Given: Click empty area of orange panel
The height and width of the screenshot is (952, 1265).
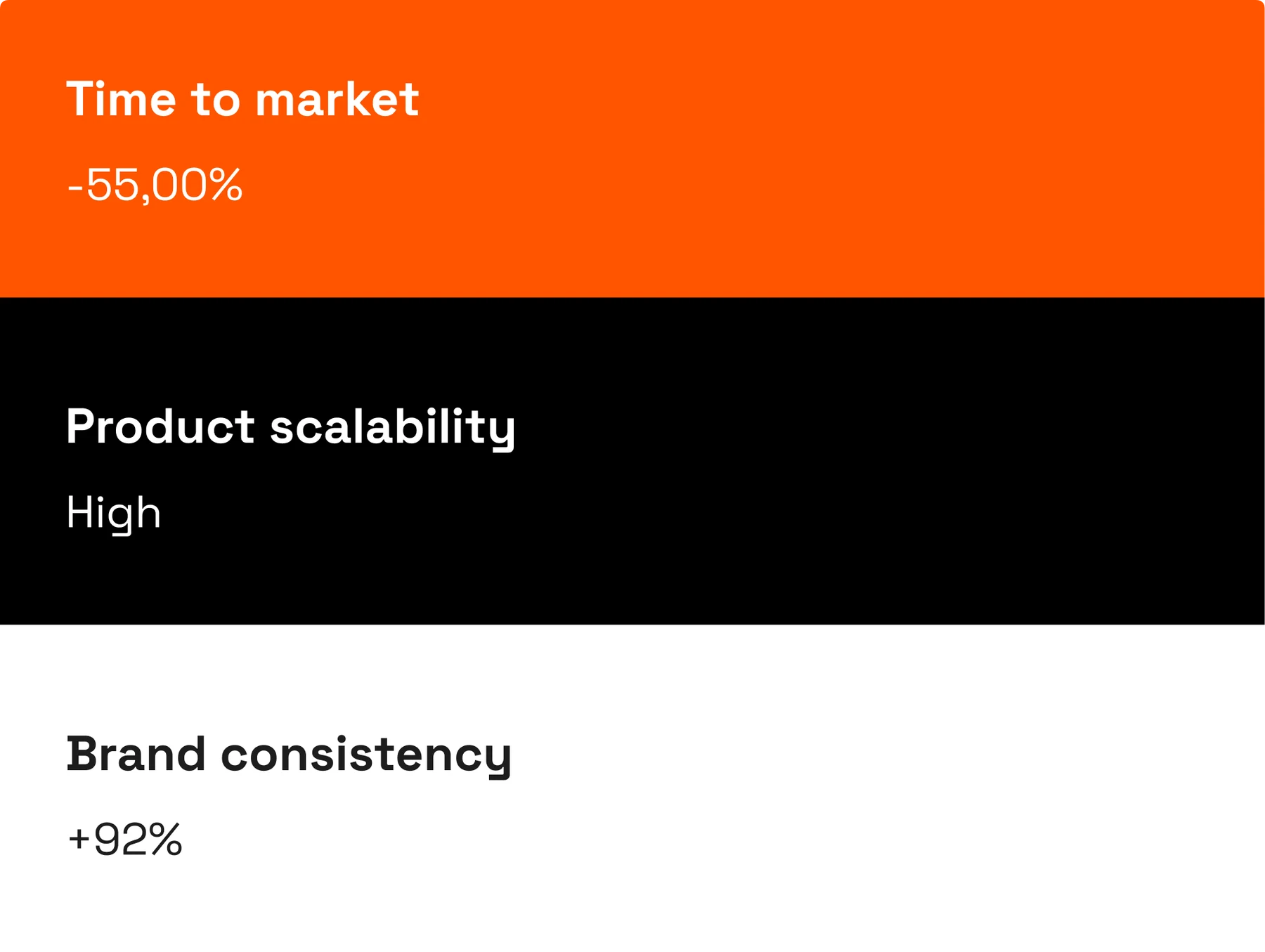Looking at the screenshot, I should pyautogui.click(x=843, y=148).
